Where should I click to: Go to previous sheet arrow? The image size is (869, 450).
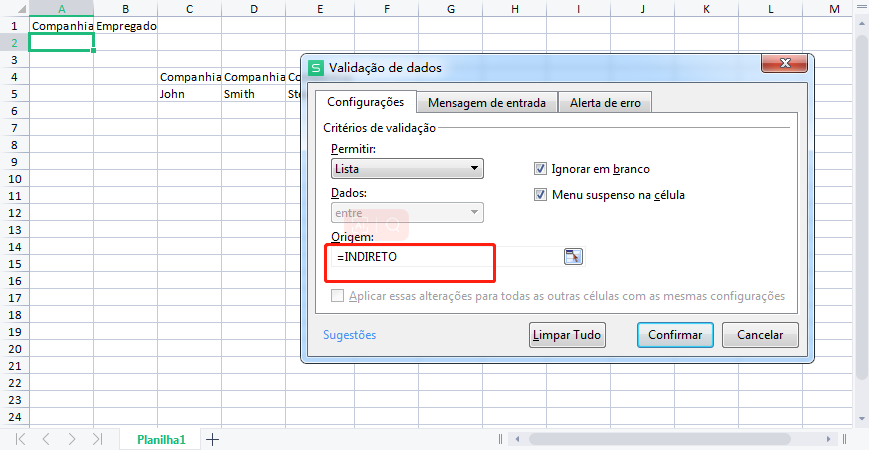pos(46,439)
